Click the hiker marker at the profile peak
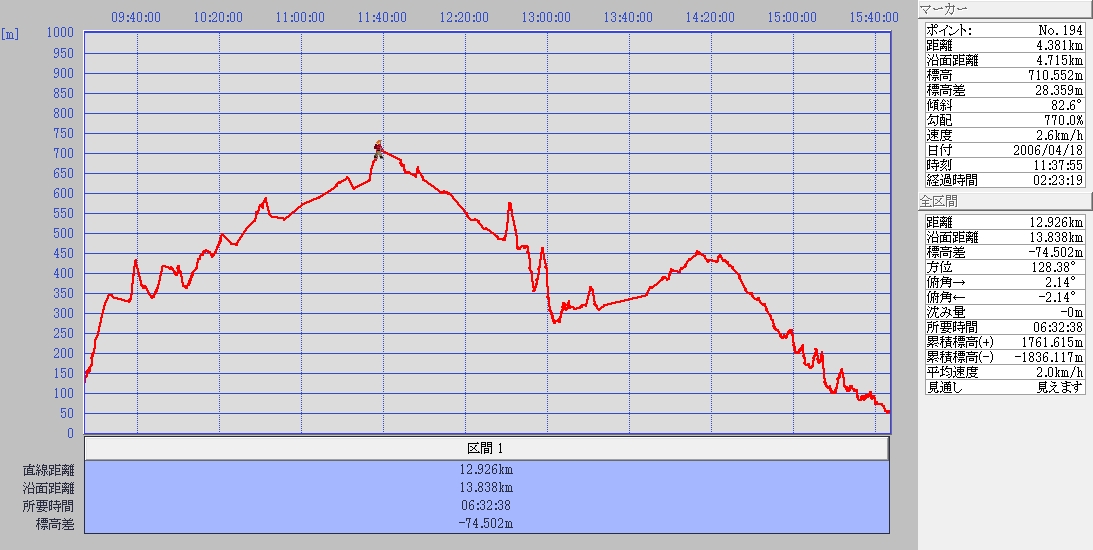Screen dimensions: 1093x550 pos(378,150)
